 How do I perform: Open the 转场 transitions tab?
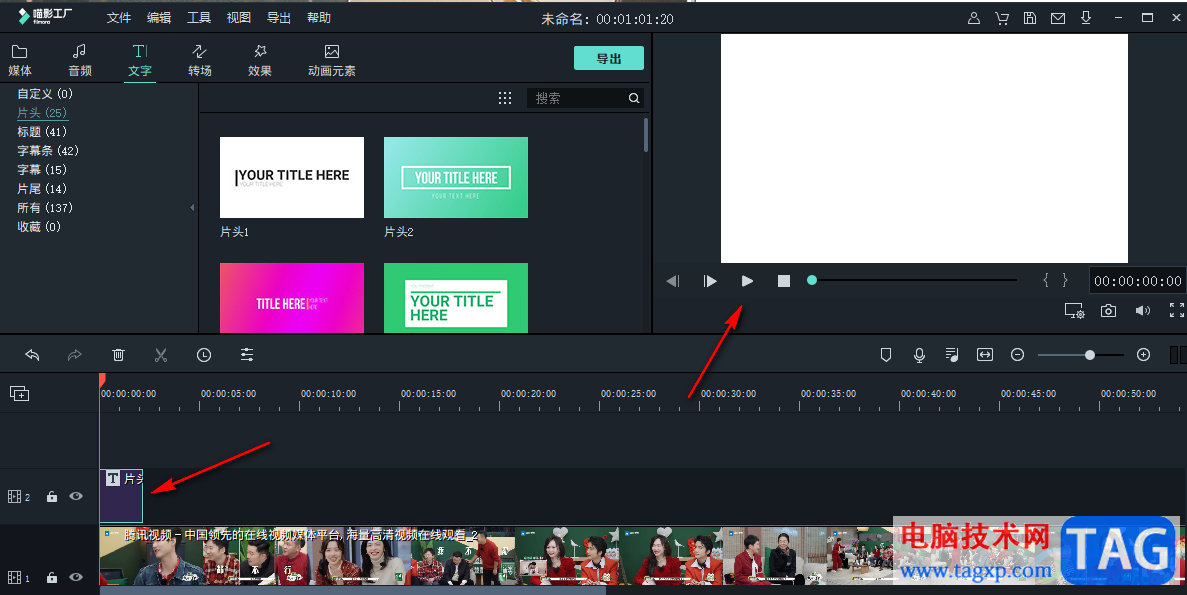200,61
